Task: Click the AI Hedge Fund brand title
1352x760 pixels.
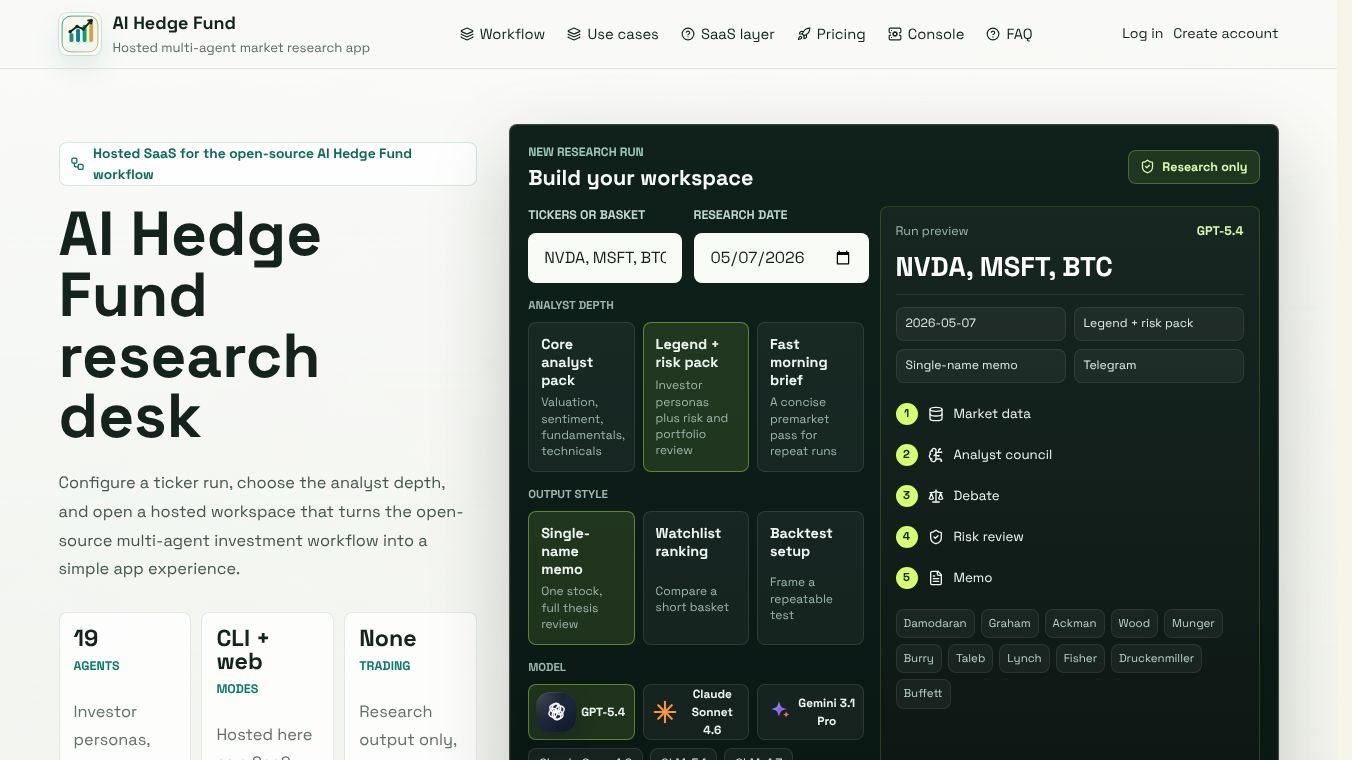Action: click(174, 23)
